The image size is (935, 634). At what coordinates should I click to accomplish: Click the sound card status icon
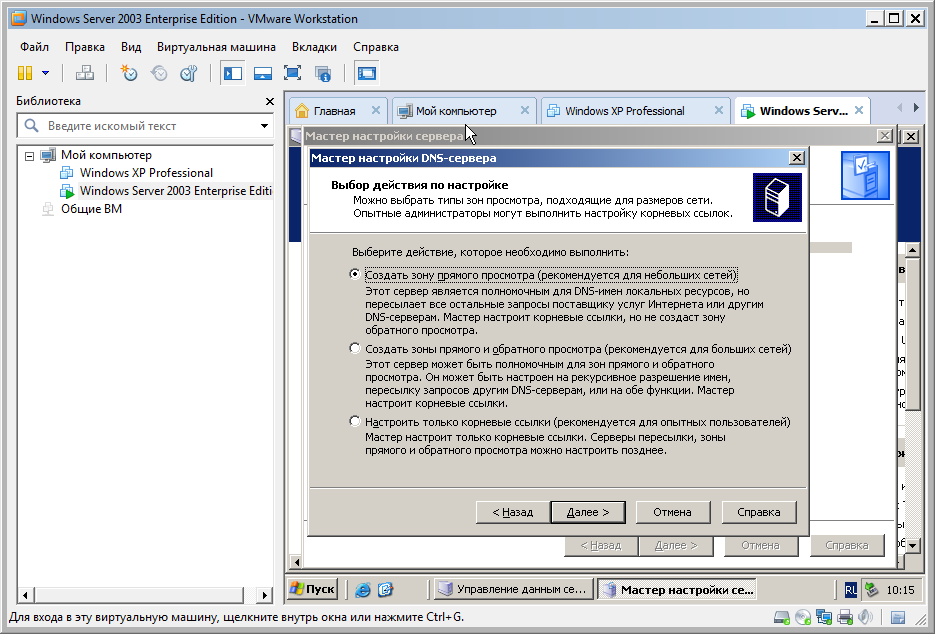pos(865,617)
